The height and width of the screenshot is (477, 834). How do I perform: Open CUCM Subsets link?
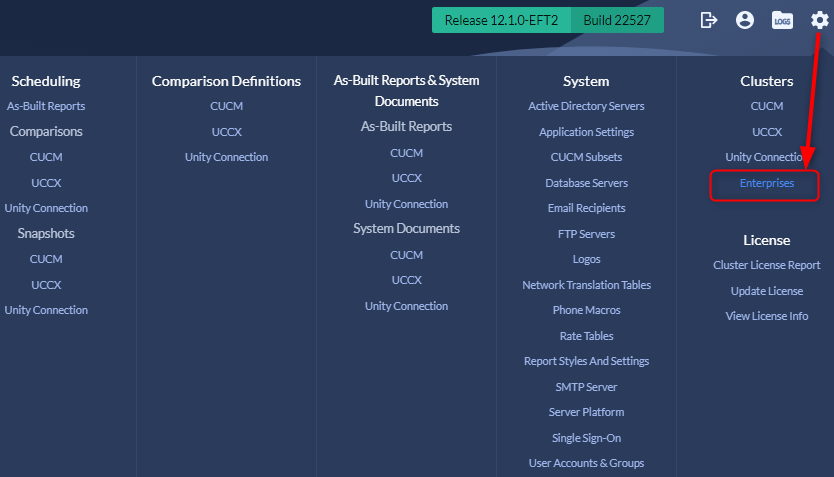586,157
